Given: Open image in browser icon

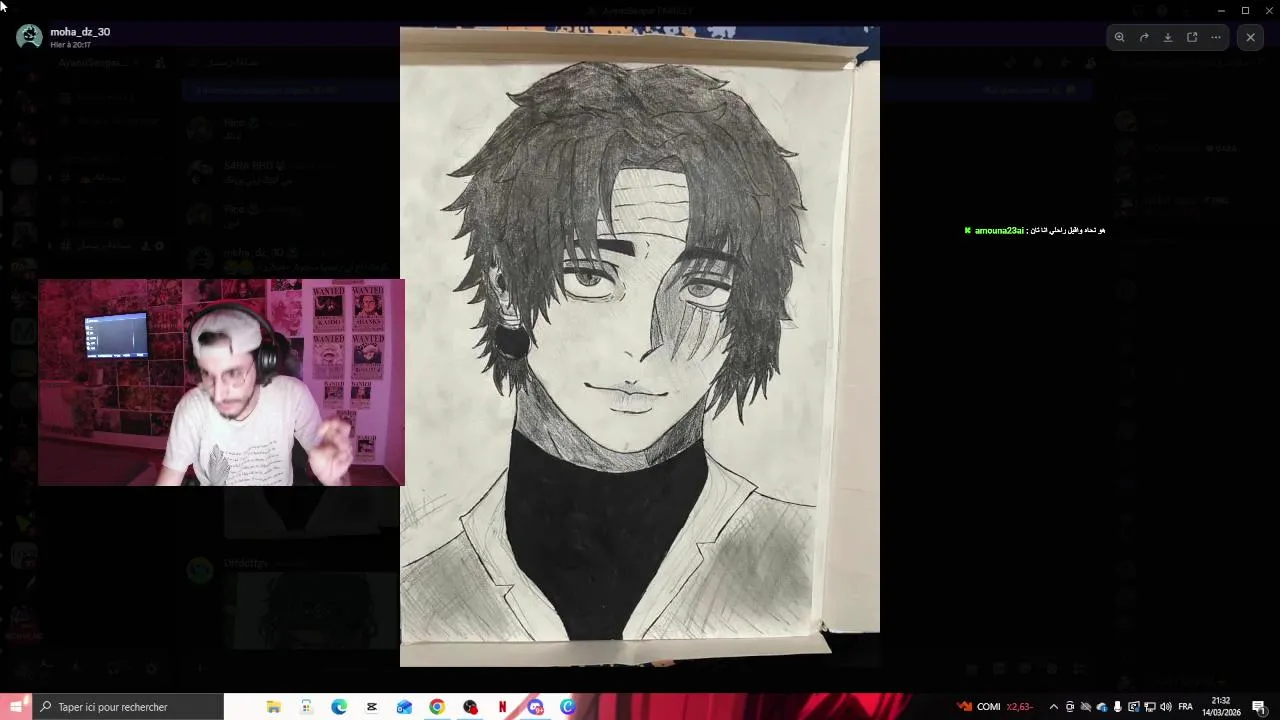Looking at the screenshot, I should coord(1192,37).
